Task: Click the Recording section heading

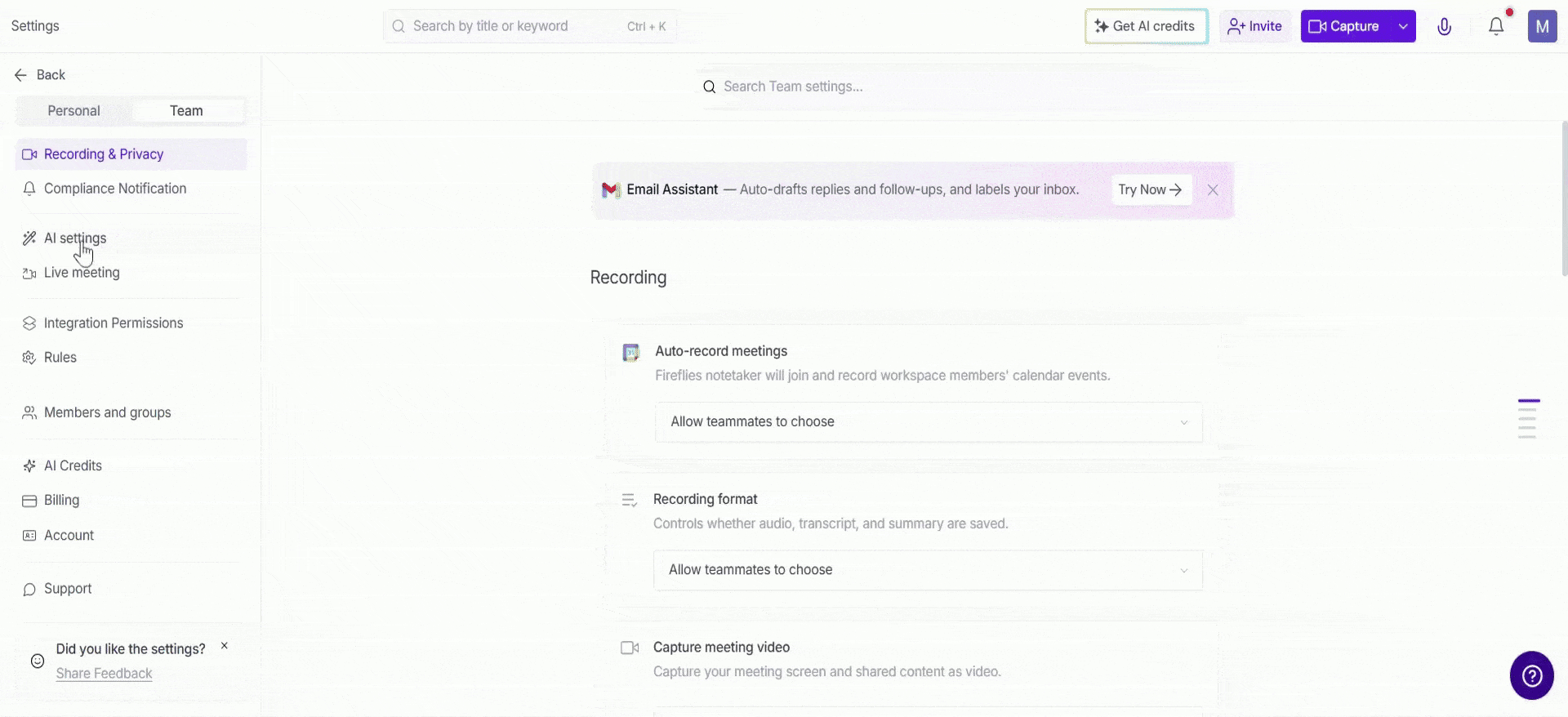Action: pyautogui.click(x=628, y=278)
